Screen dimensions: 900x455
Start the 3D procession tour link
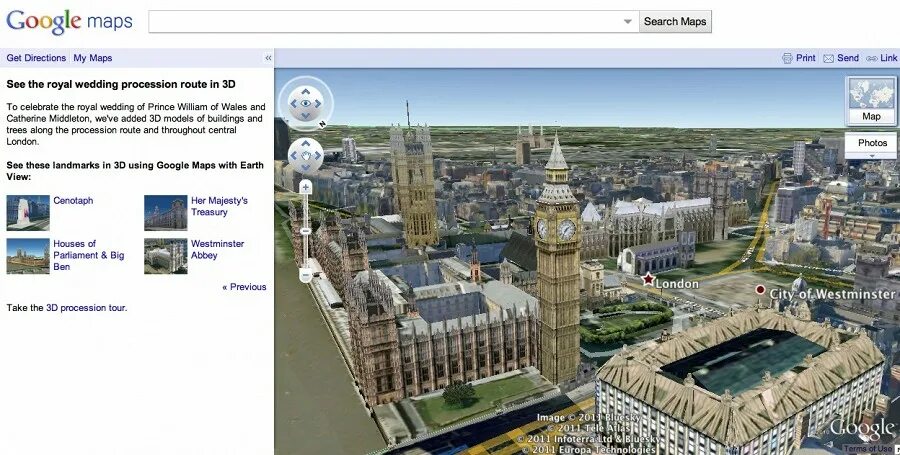click(86, 308)
